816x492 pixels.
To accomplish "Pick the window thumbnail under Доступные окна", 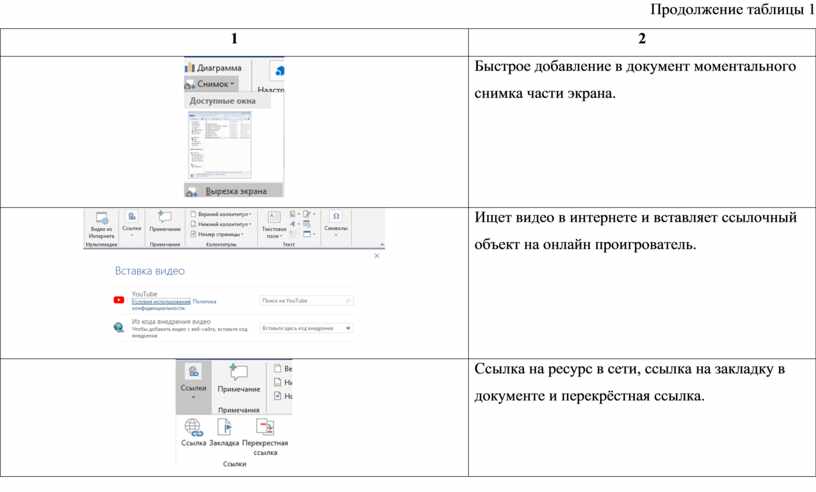I will pyautogui.click(x=220, y=145).
